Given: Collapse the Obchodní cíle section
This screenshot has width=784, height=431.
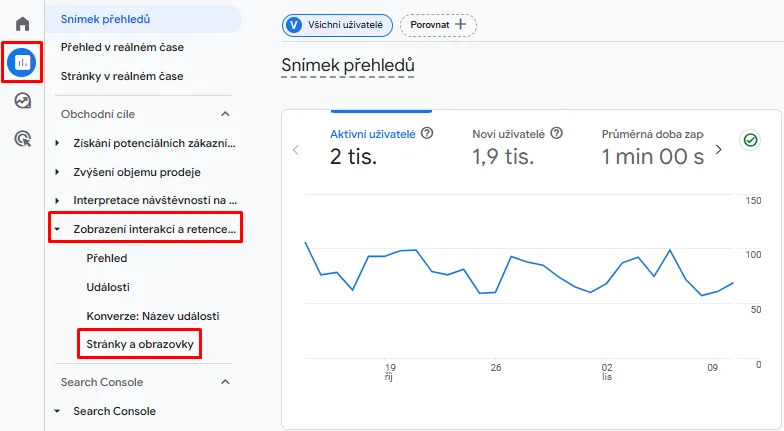Looking at the screenshot, I should 226,114.
